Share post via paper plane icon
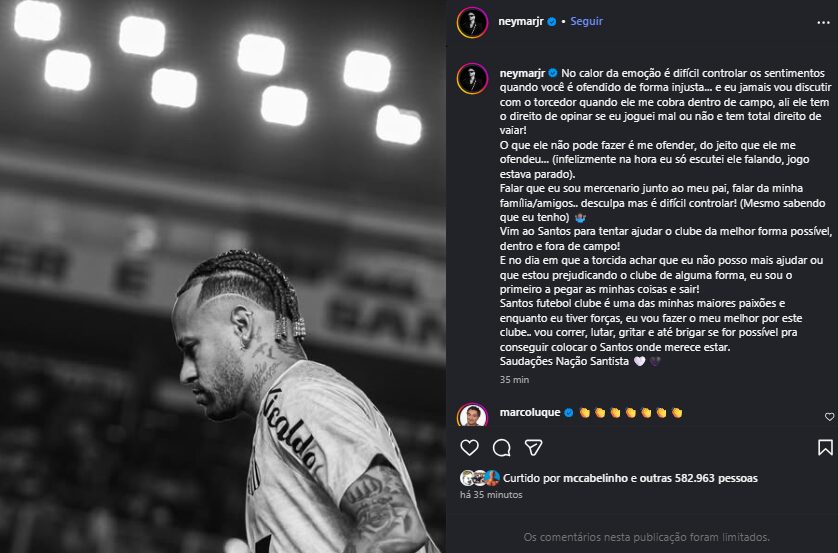 533,447
